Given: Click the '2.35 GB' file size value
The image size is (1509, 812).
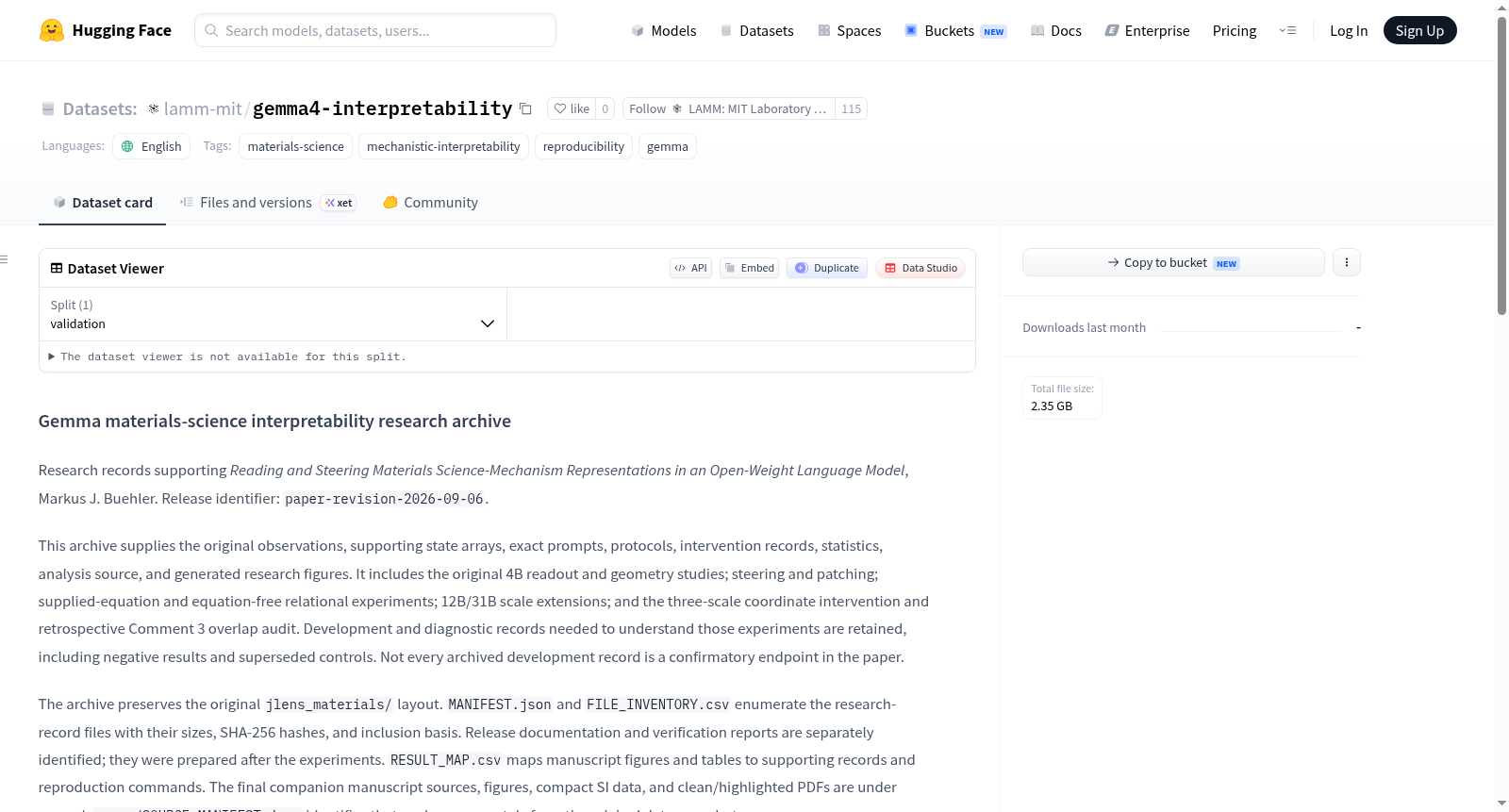Looking at the screenshot, I should point(1052,406).
